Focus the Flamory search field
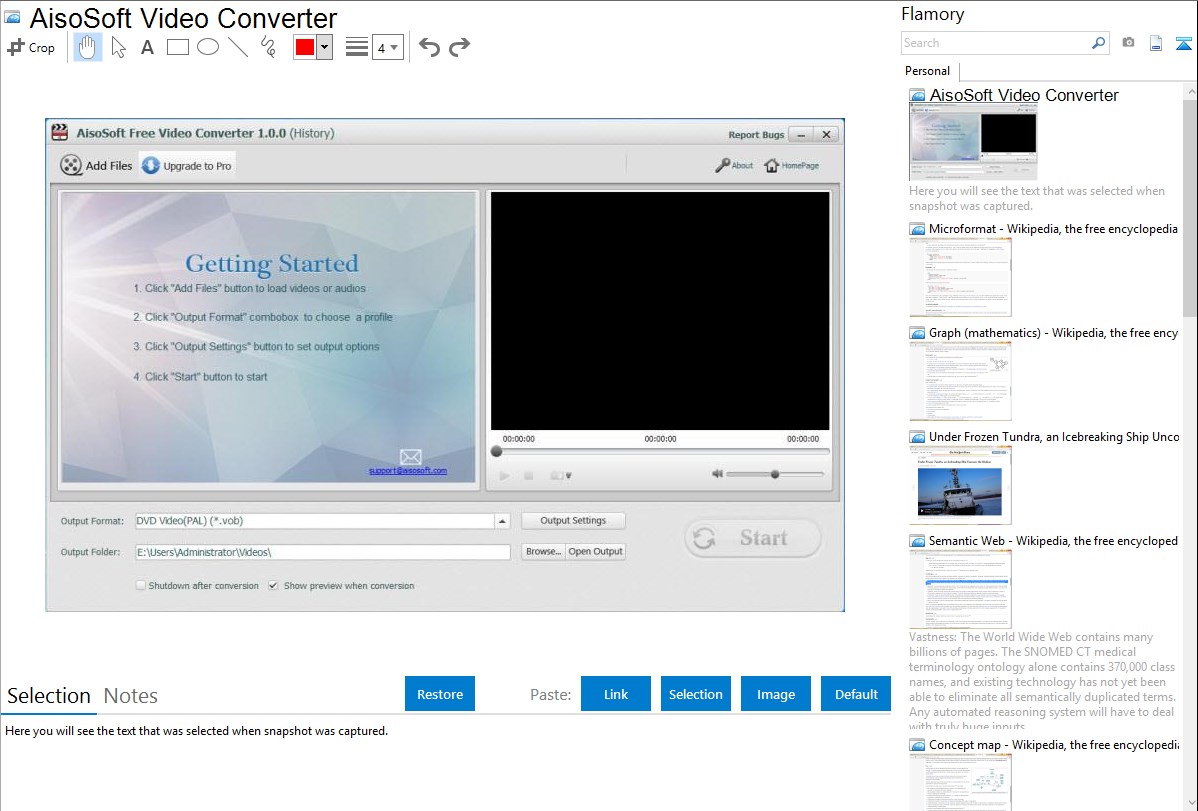 click(x=995, y=43)
